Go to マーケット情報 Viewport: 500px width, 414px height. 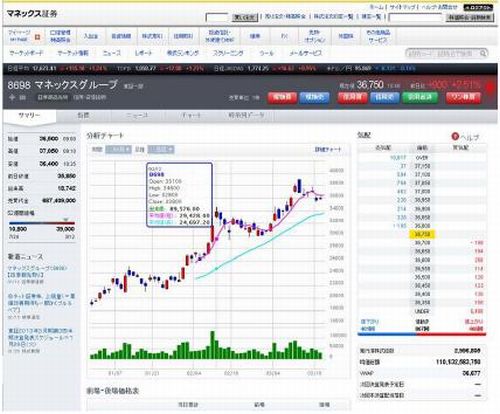pyautogui.click(x=73, y=53)
